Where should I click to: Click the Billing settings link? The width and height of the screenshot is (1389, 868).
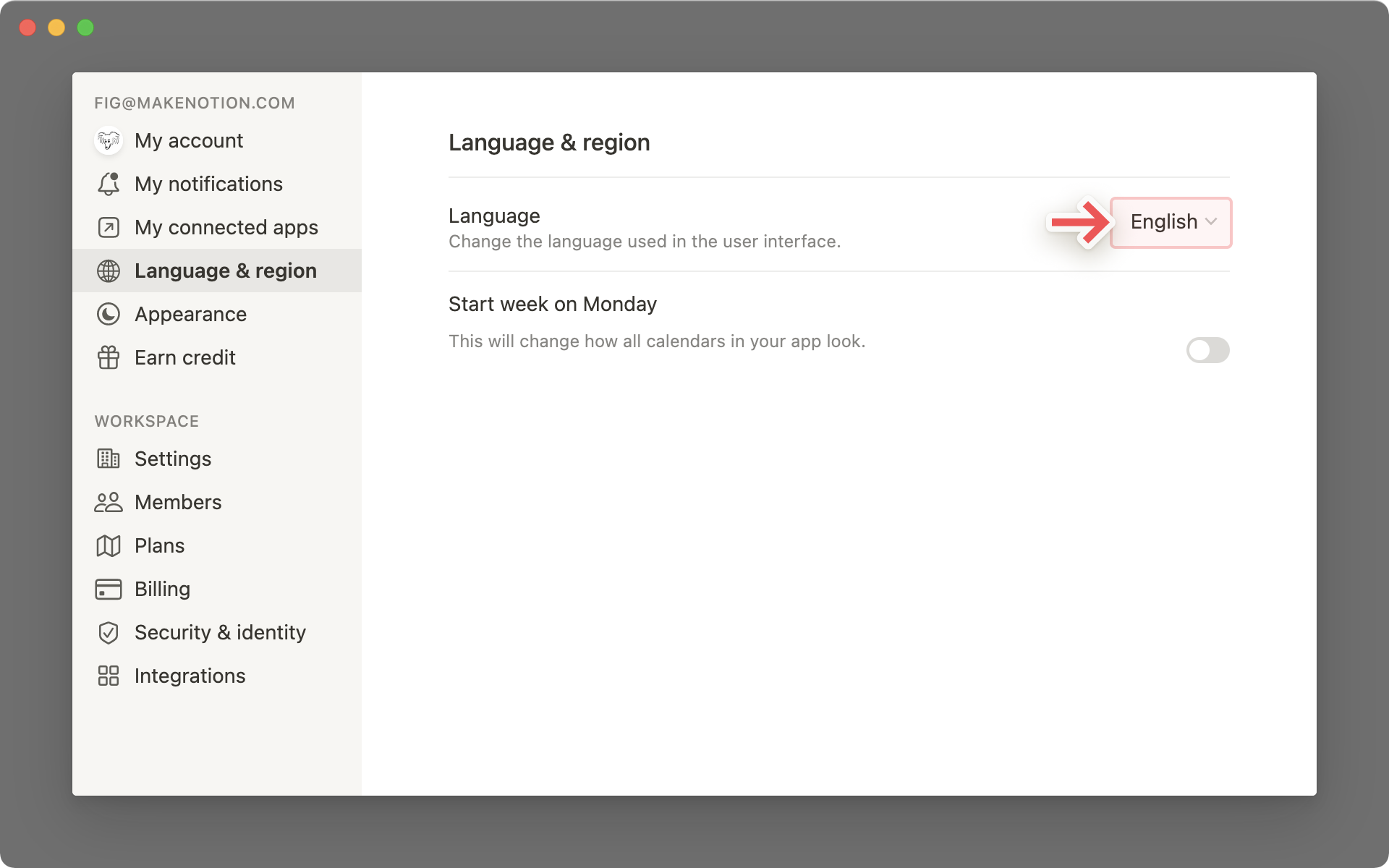point(161,588)
